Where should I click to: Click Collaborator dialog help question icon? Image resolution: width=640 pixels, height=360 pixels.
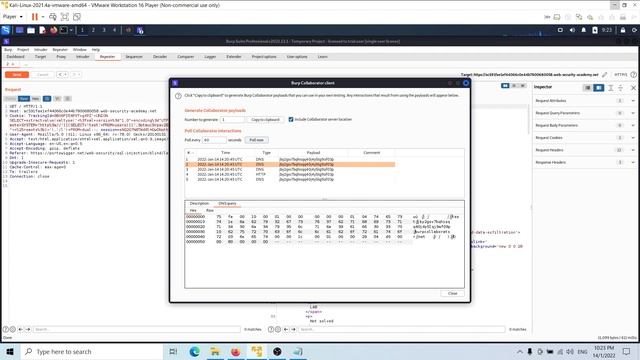[x=178, y=96]
